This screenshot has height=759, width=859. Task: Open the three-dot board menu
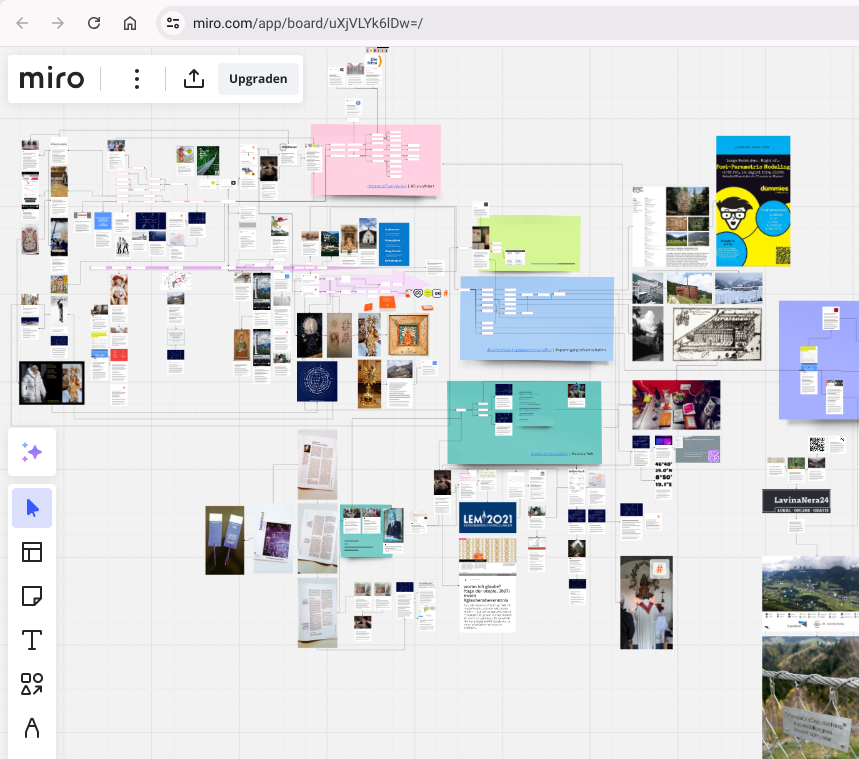coord(137,79)
